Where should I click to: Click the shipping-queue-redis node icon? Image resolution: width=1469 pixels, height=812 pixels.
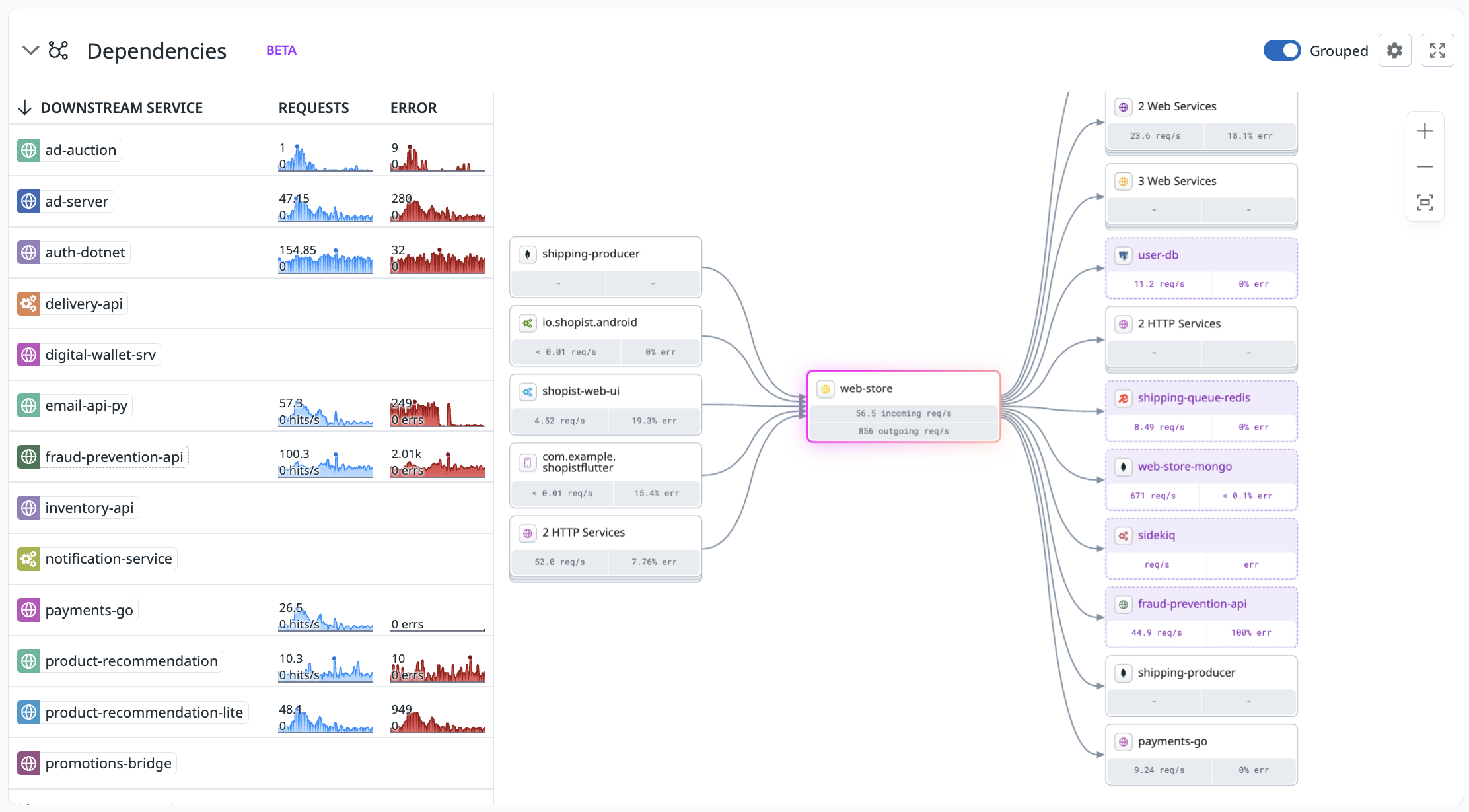1124,398
